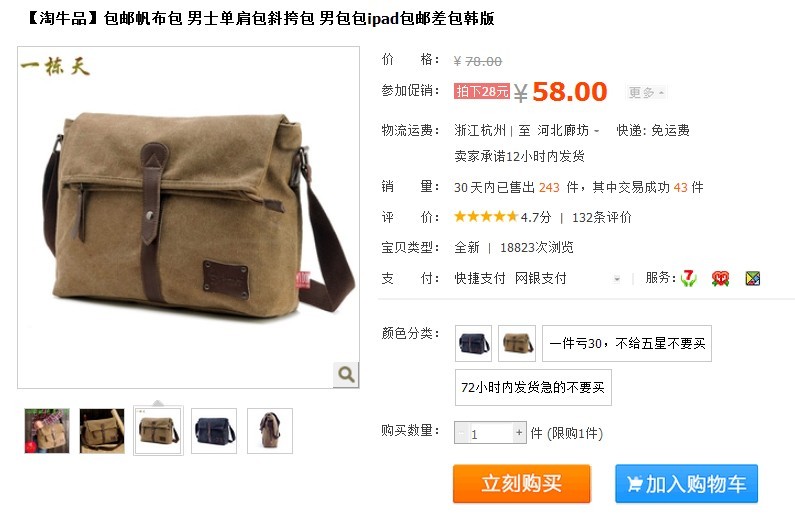Select the navy bag thumbnail below image
The height and width of the screenshot is (517, 795).
214,431
